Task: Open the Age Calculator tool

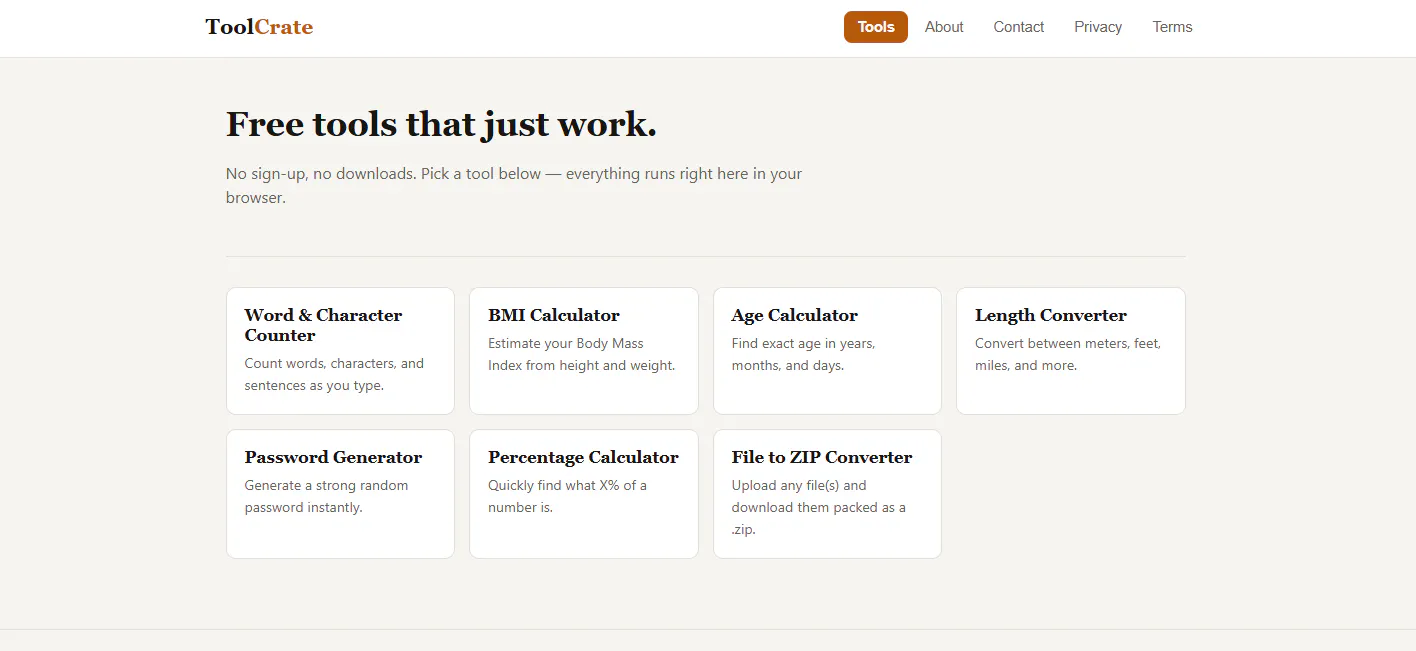Action: click(827, 351)
